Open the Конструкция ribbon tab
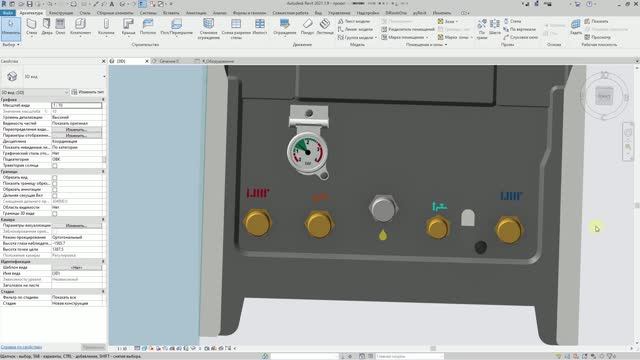The image size is (640, 360). pyautogui.click(x=61, y=13)
